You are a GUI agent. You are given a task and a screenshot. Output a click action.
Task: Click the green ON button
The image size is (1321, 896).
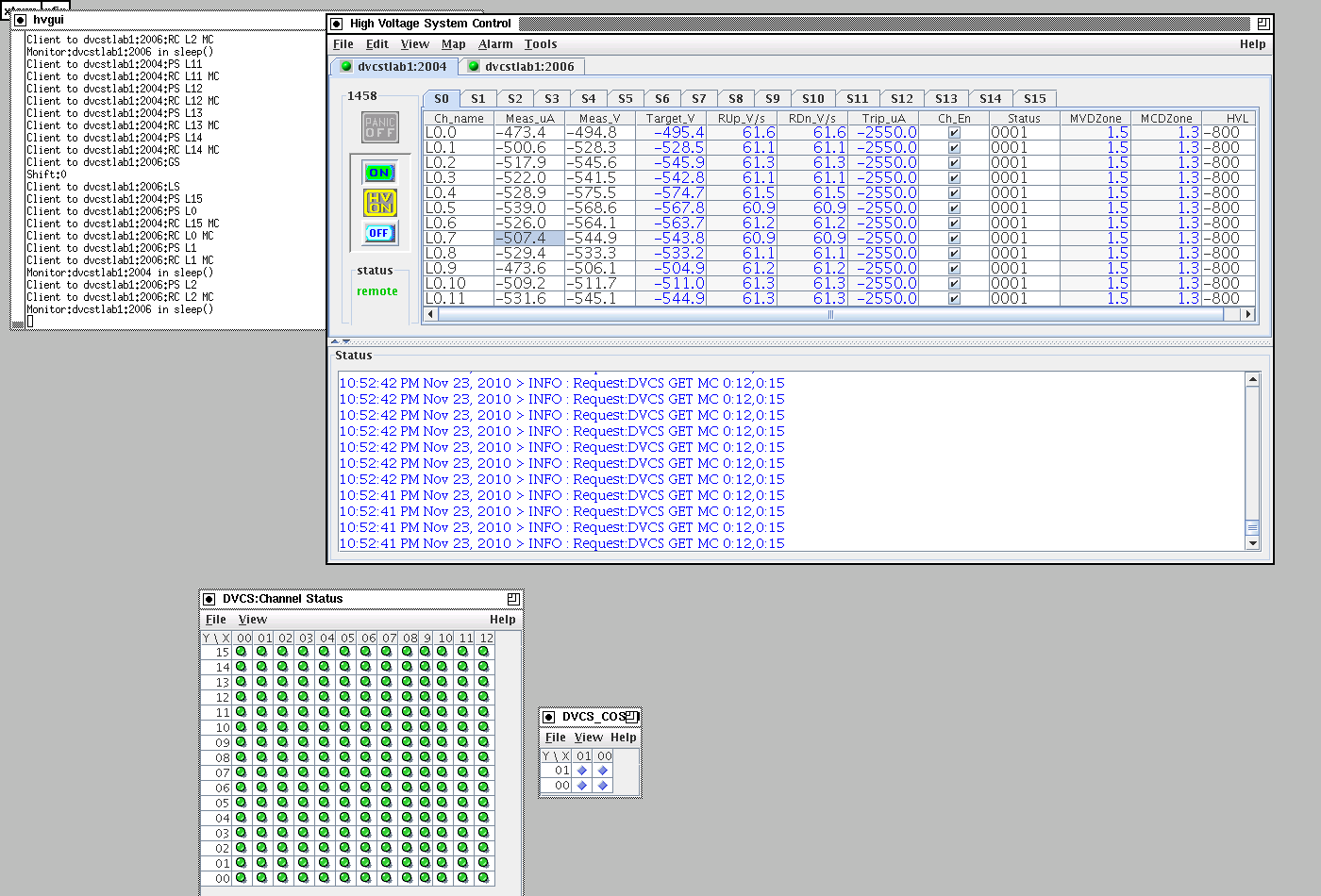tap(379, 173)
